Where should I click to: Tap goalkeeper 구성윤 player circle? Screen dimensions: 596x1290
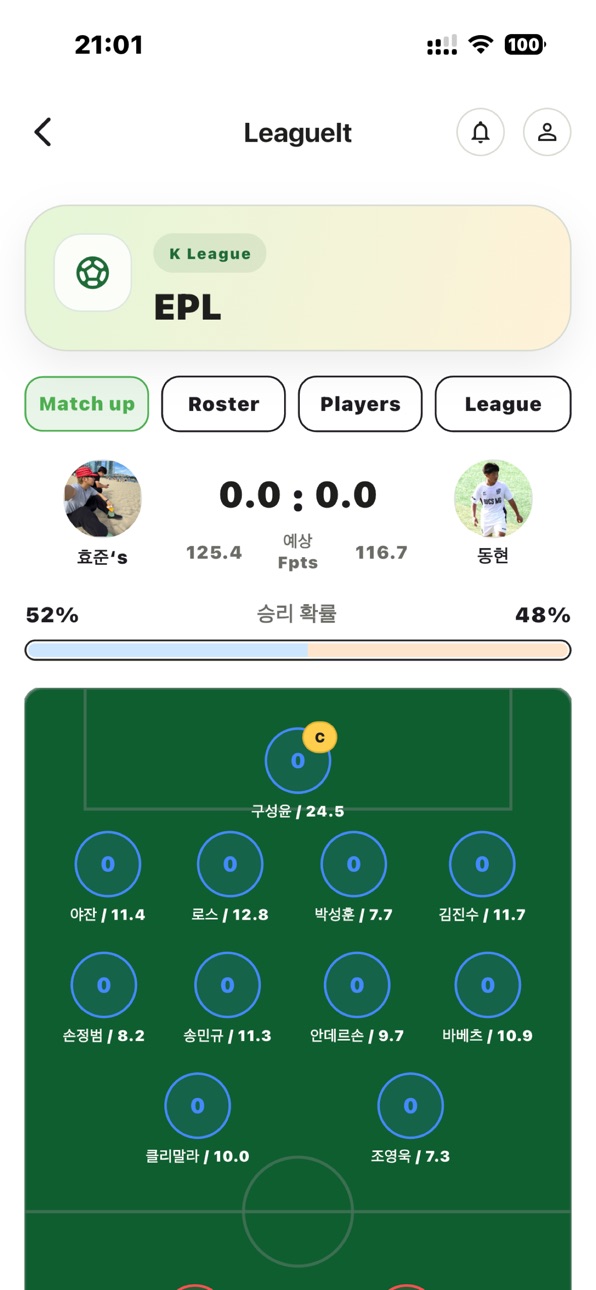[298, 761]
